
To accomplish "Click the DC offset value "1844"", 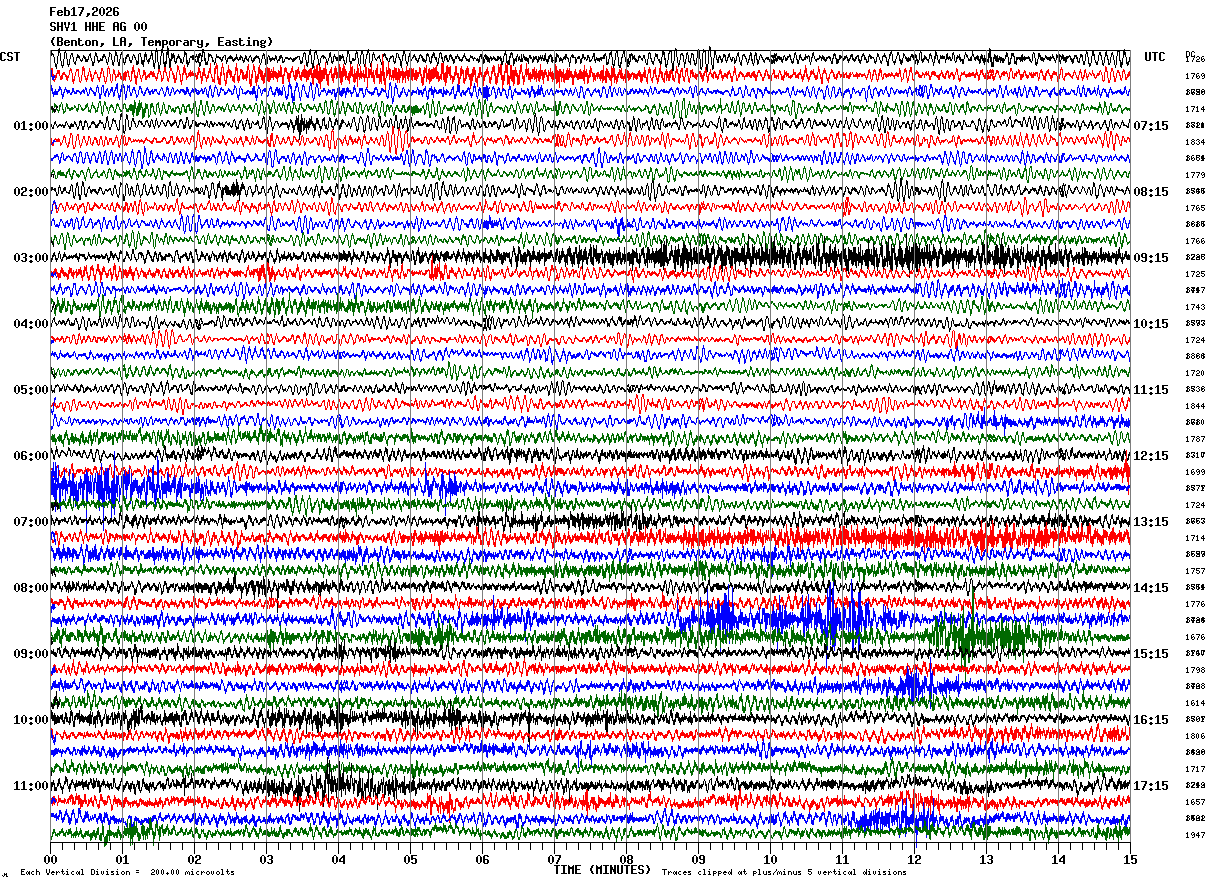I will (1195, 406).
